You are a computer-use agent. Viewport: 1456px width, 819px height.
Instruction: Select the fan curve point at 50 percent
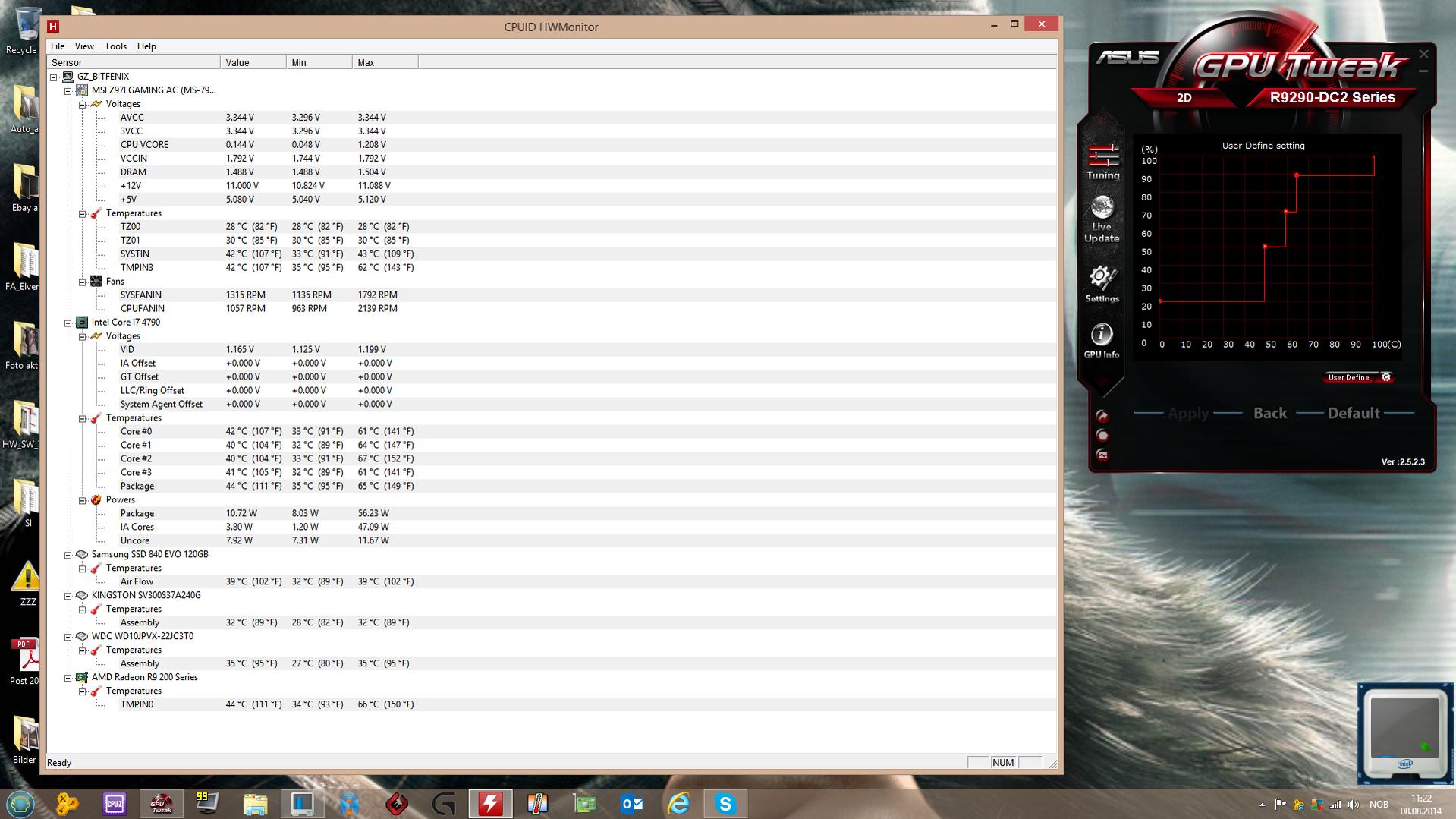click(1265, 247)
